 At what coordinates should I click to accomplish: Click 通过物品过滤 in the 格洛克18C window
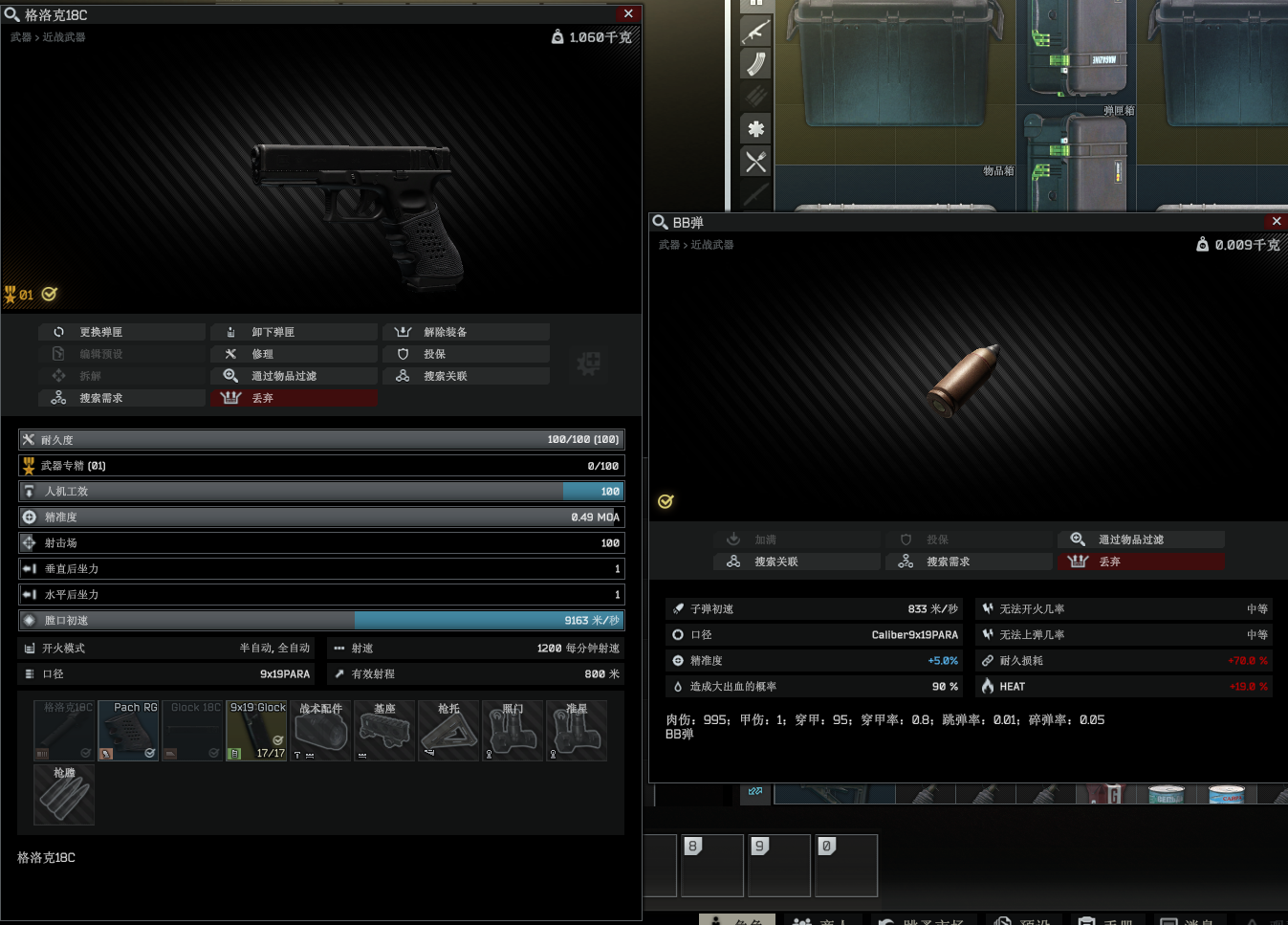pyautogui.click(x=294, y=376)
